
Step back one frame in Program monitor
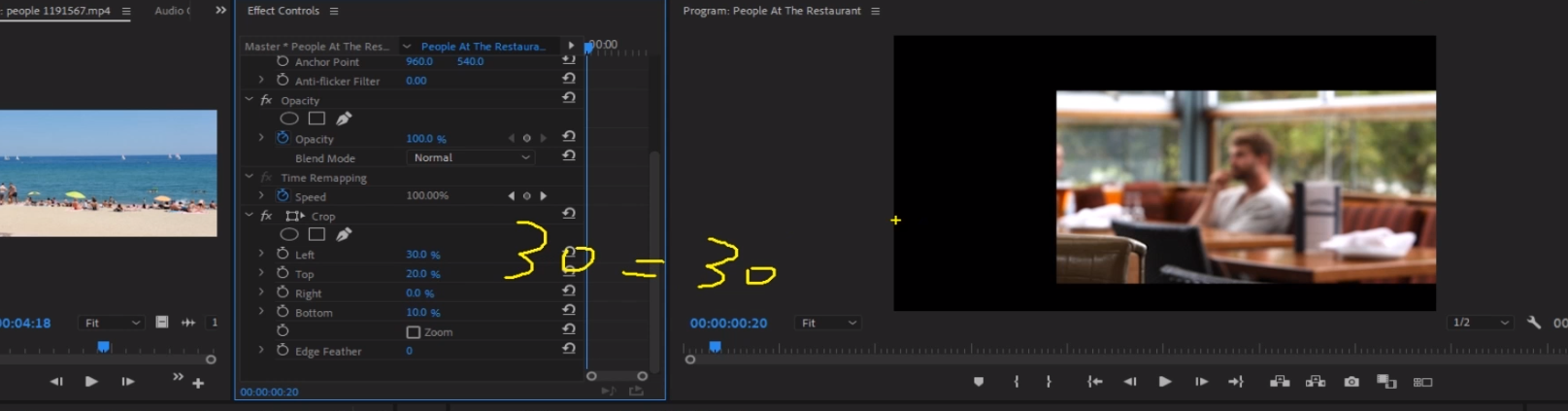pyautogui.click(x=1130, y=382)
